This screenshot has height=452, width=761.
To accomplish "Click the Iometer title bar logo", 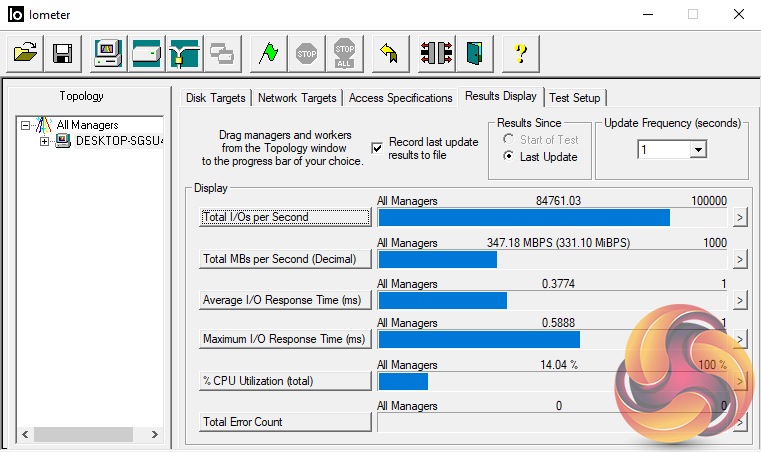I will (x=16, y=15).
